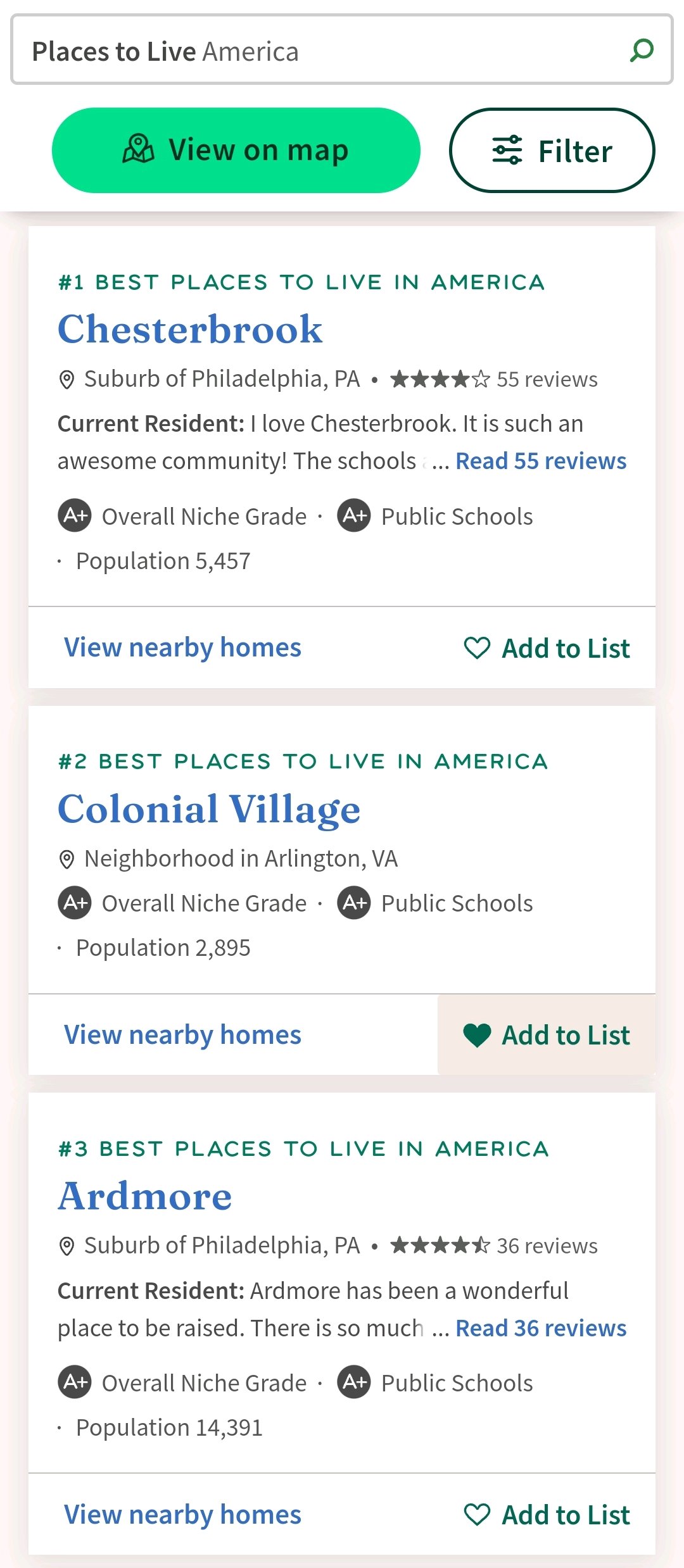View nearby homes for Chesterbrook
Viewport: 684px width, 1568px height.
click(x=182, y=648)
